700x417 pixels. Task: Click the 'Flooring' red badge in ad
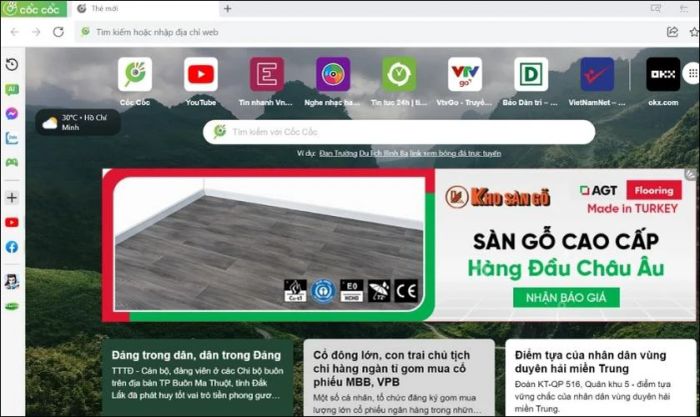654,191
